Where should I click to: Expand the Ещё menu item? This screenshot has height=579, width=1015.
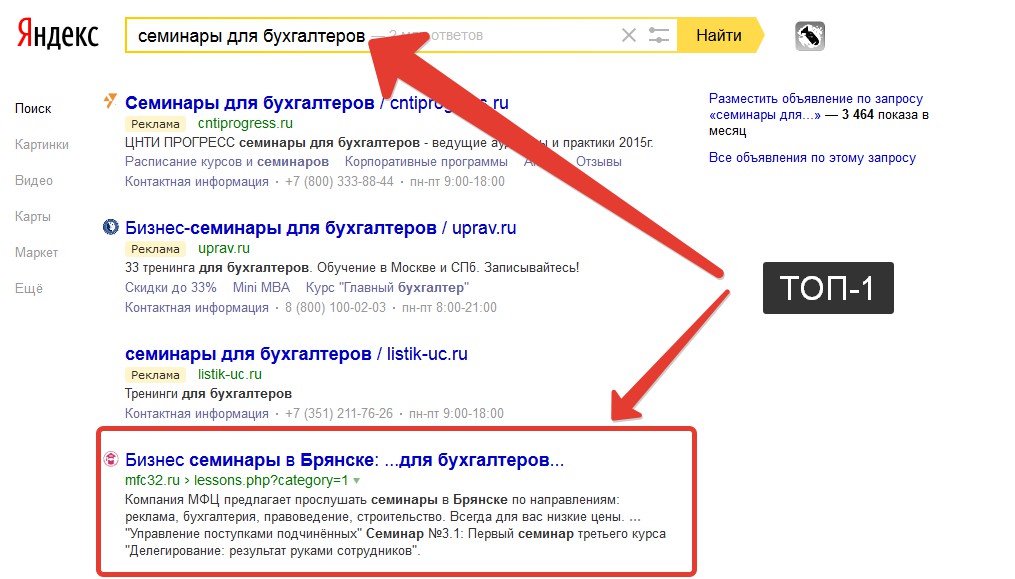(x=28, y=288)
